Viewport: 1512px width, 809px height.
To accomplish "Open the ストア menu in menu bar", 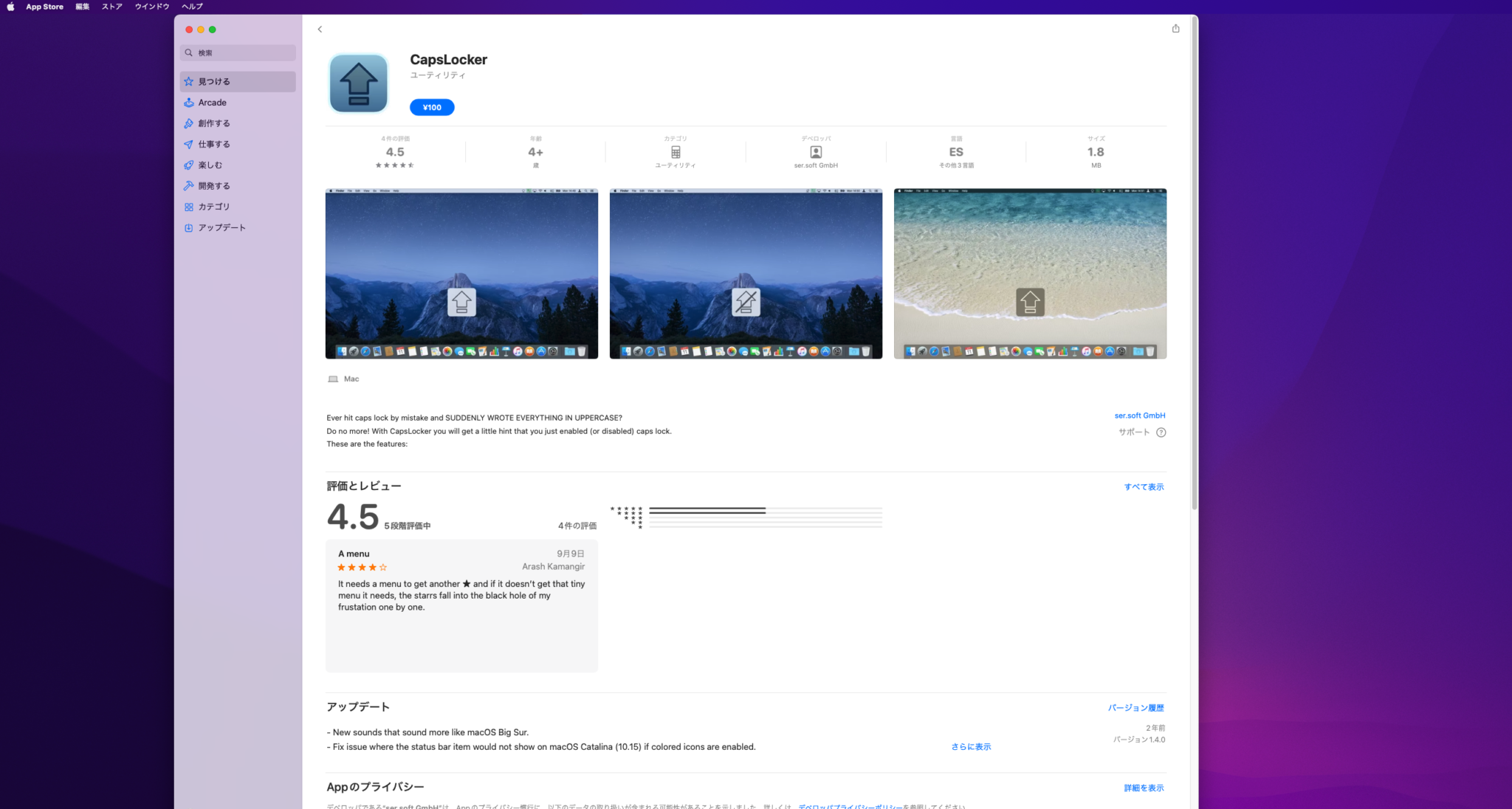I will point(112,7).
